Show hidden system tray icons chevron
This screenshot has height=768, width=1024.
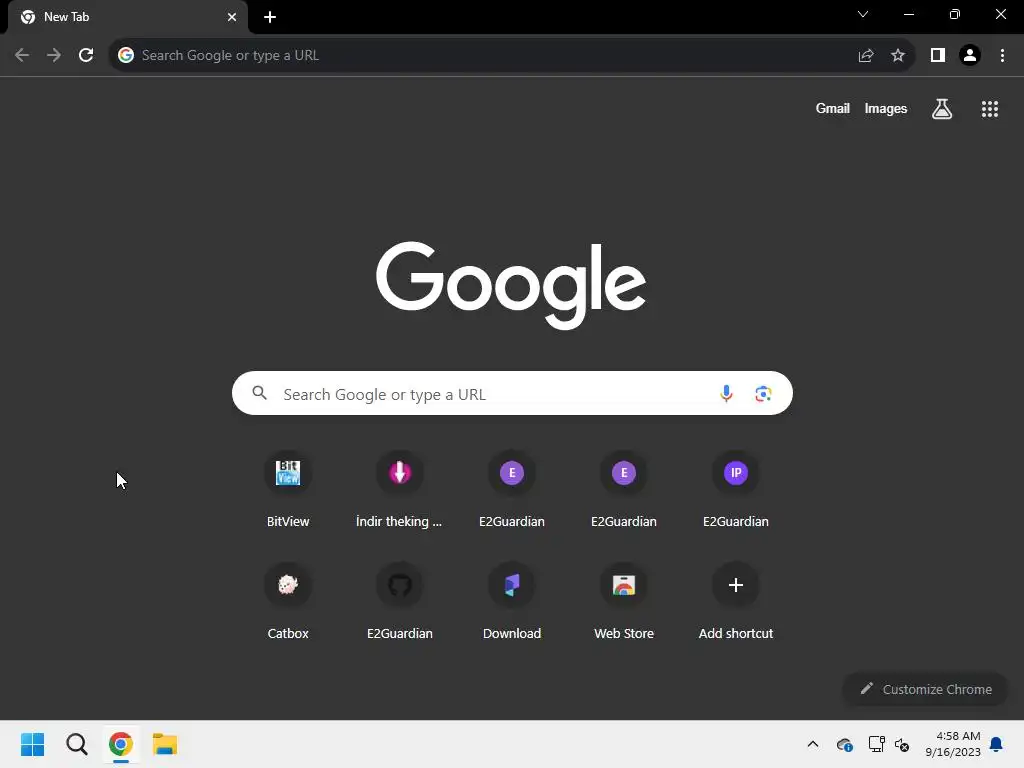click(813, 744)
